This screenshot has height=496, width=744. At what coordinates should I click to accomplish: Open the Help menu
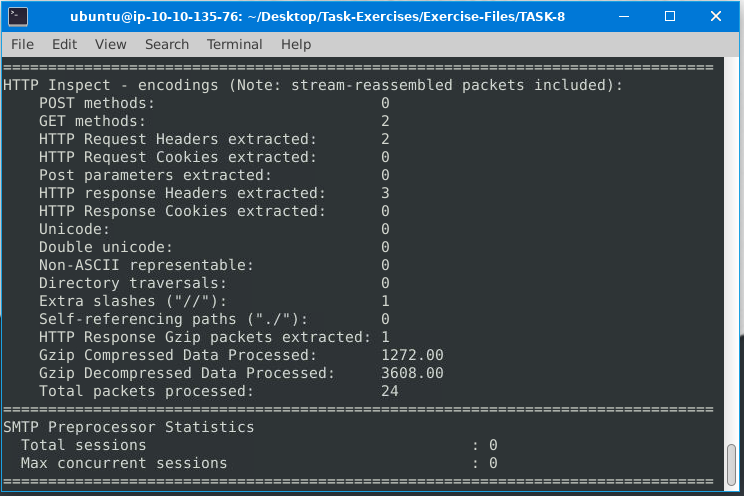pos(296,44)
